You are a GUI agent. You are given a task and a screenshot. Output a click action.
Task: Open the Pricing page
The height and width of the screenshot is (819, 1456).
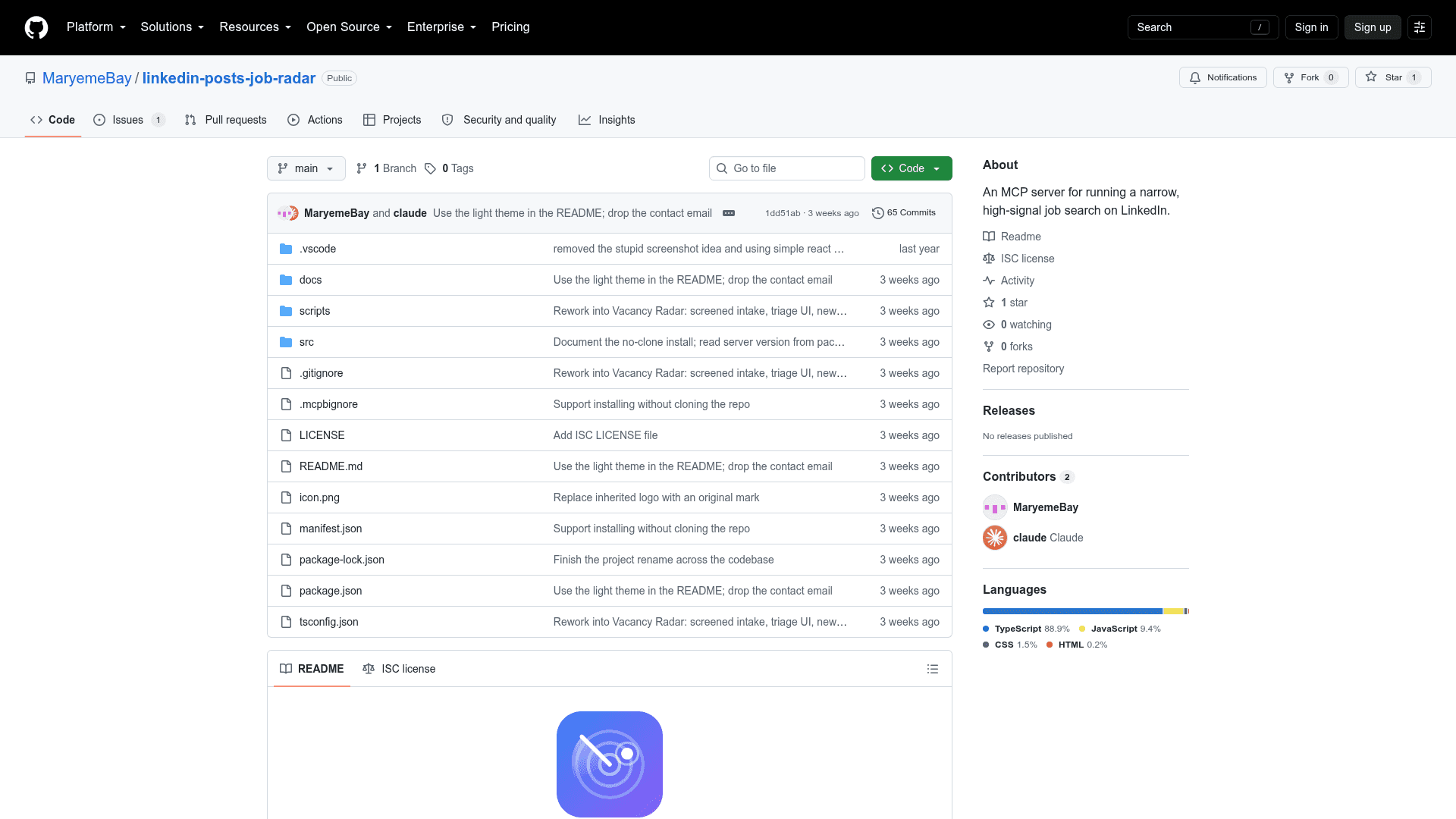click(x=510, y=27)
